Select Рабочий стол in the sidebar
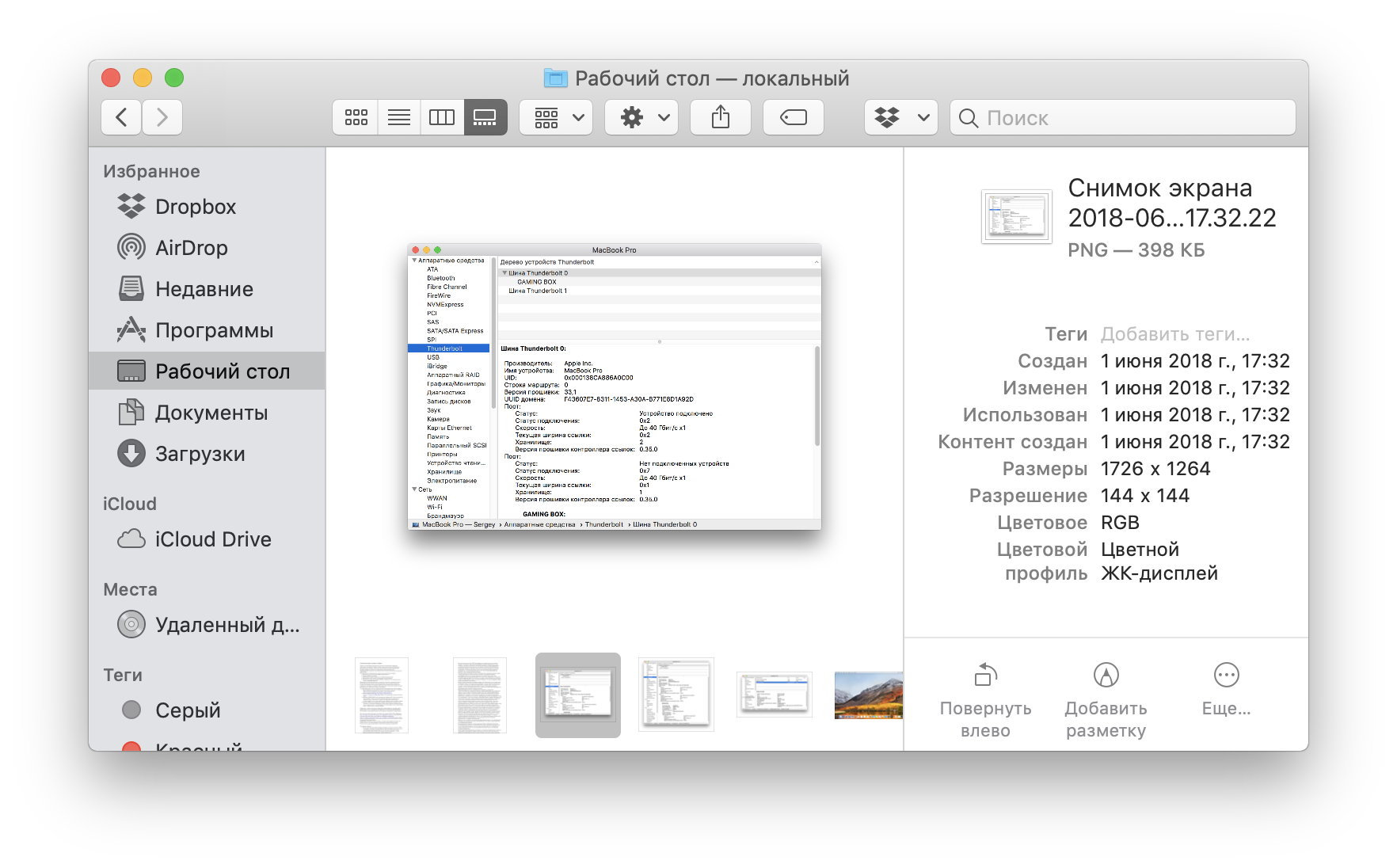The image size is (1397, 868). (x=207, y=371)
